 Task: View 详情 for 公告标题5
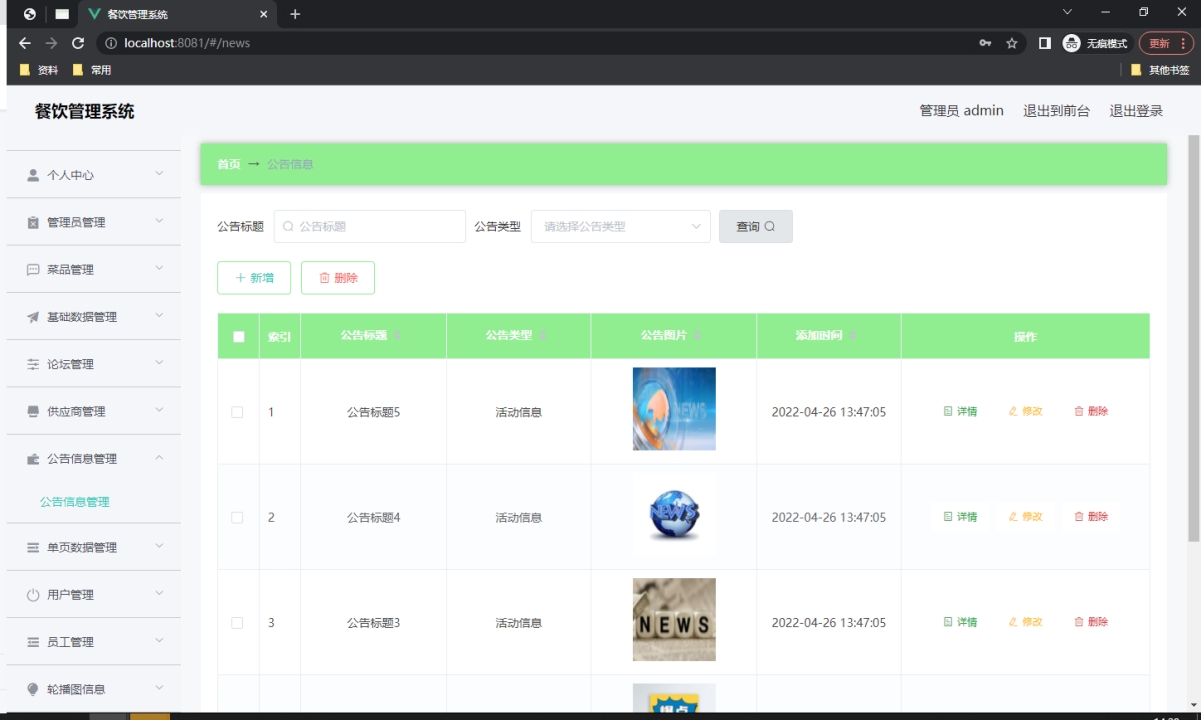960,411
